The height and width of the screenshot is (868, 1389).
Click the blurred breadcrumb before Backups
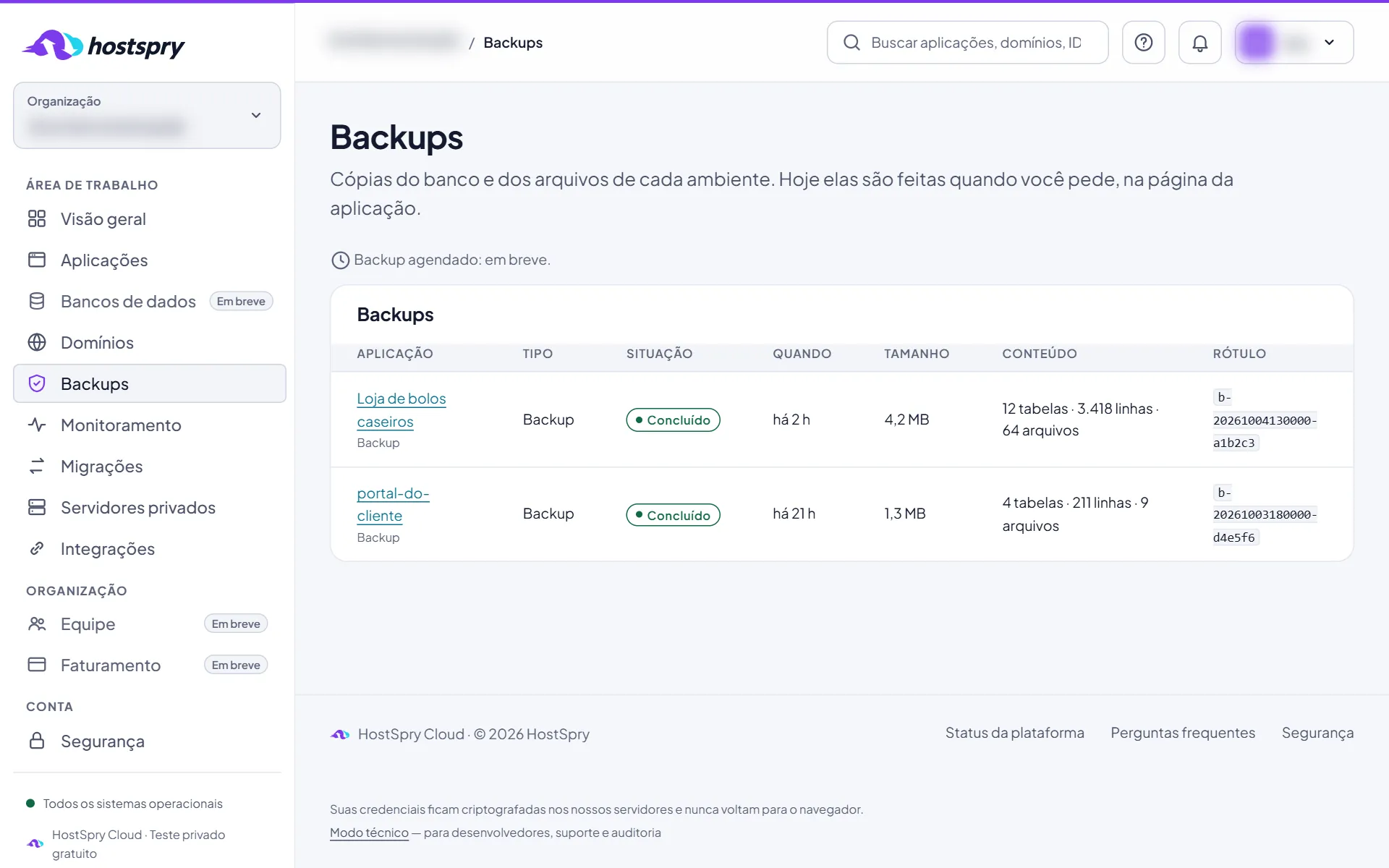[394, 41]
